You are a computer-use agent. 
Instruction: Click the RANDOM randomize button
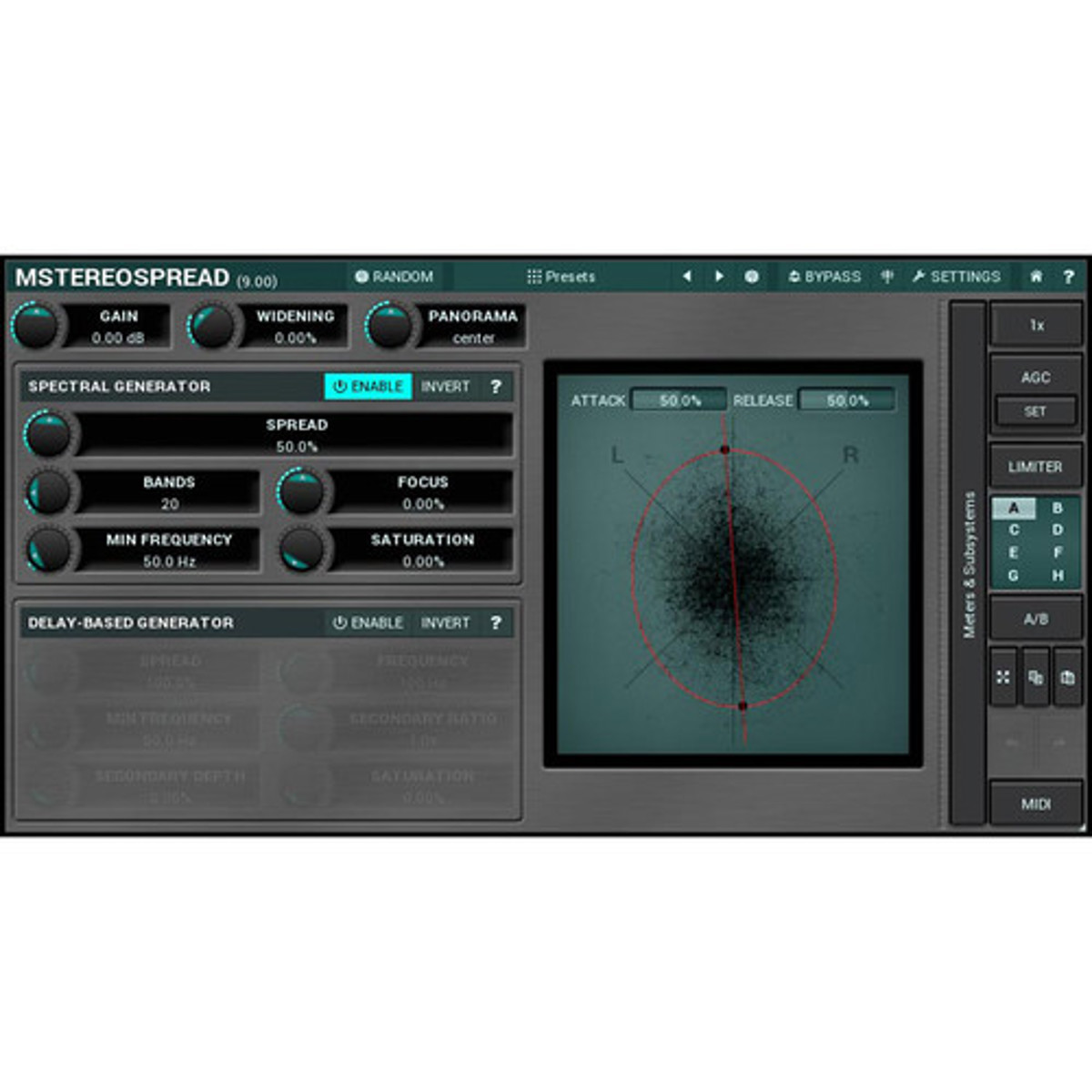point(394,277)
